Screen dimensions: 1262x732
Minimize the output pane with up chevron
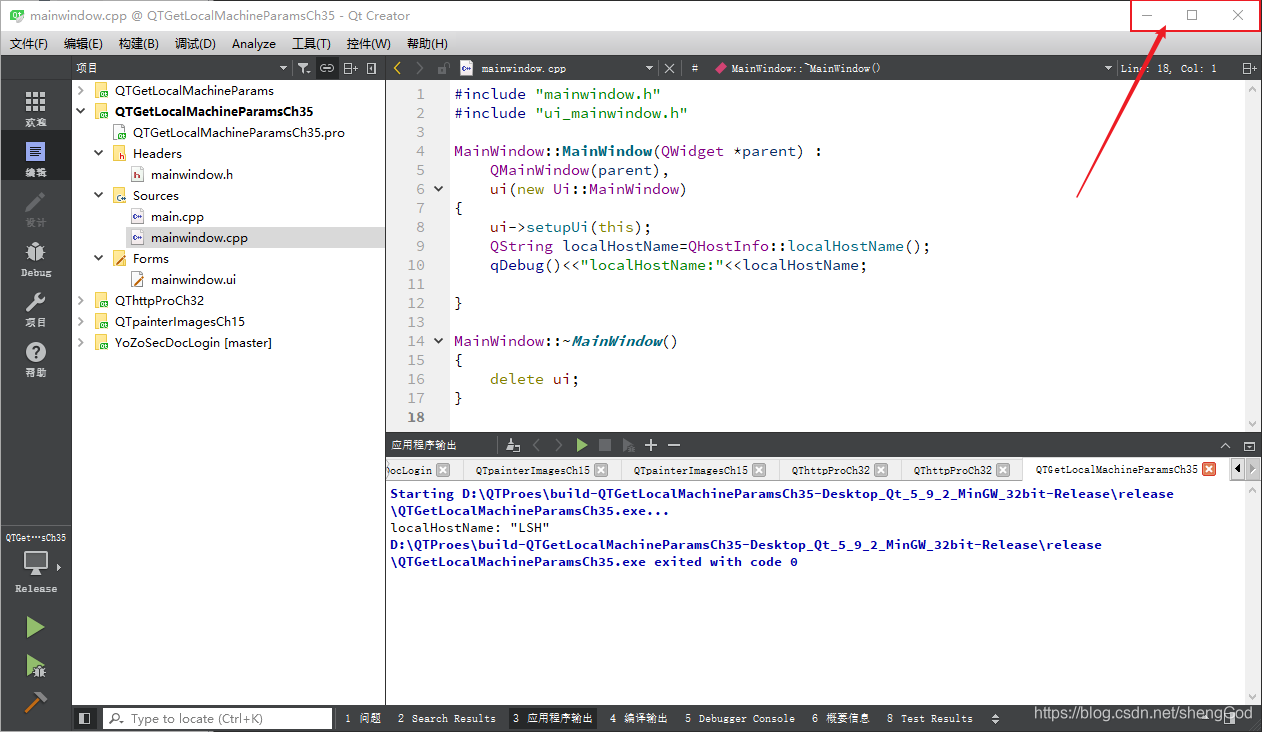click(x=1225, y=445)
